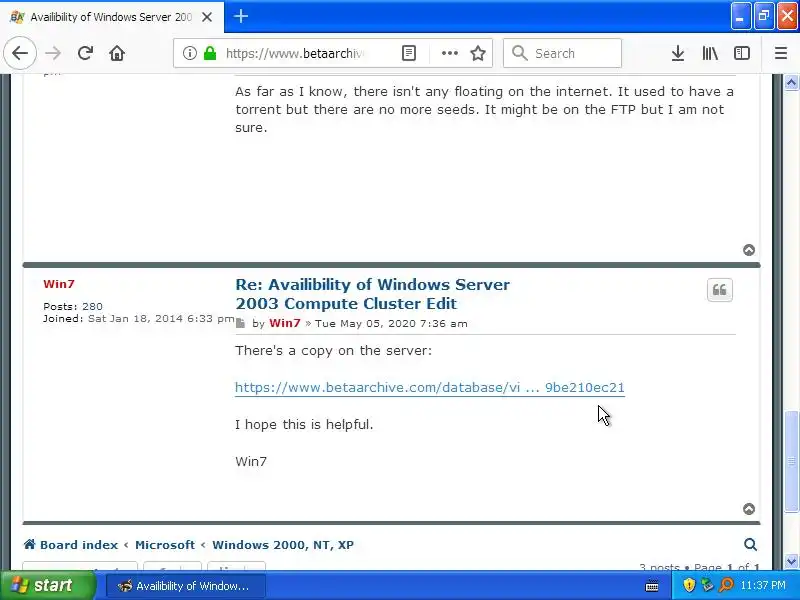
Task: Open the betaarchive database link
Action: pos(430,388)
